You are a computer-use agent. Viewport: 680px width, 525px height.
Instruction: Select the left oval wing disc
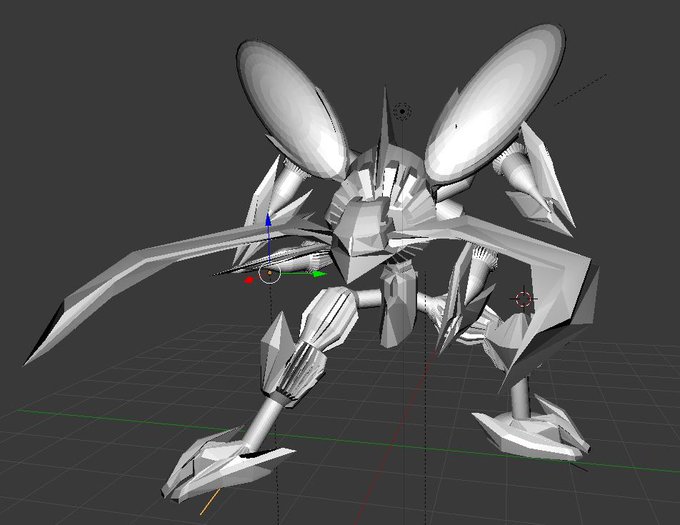[293, 111]
